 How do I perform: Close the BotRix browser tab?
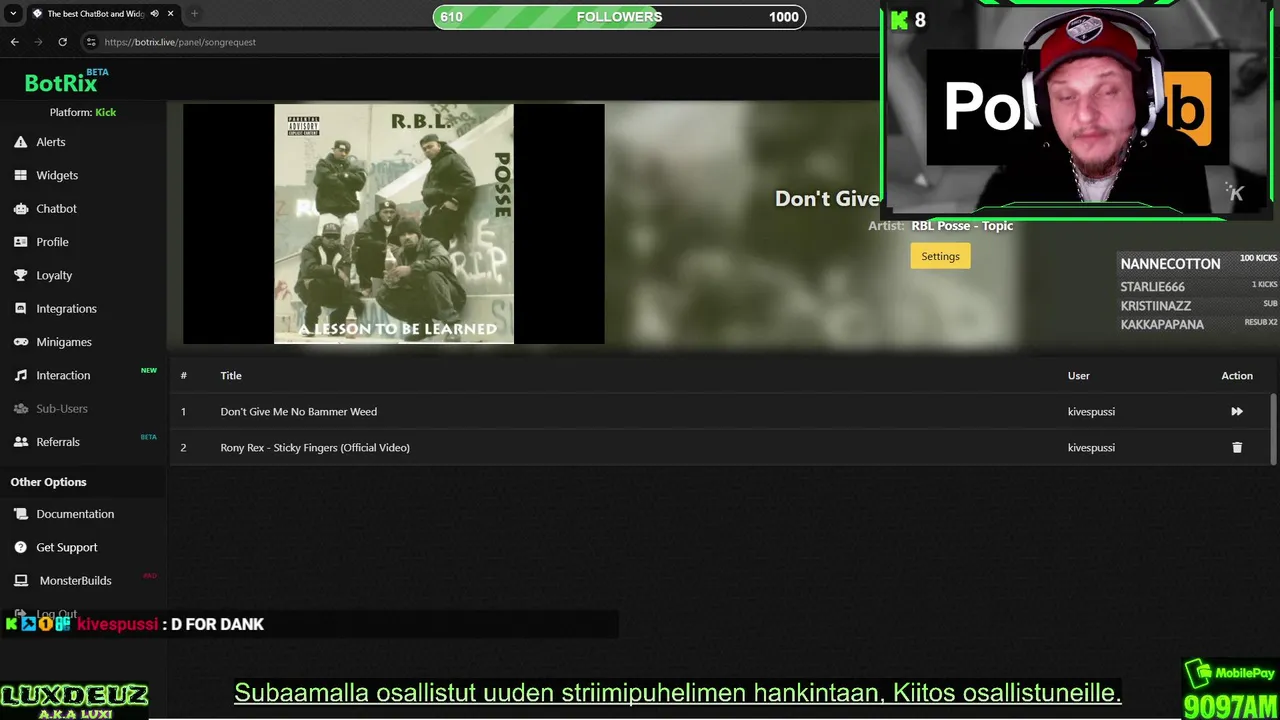(170, 14)
